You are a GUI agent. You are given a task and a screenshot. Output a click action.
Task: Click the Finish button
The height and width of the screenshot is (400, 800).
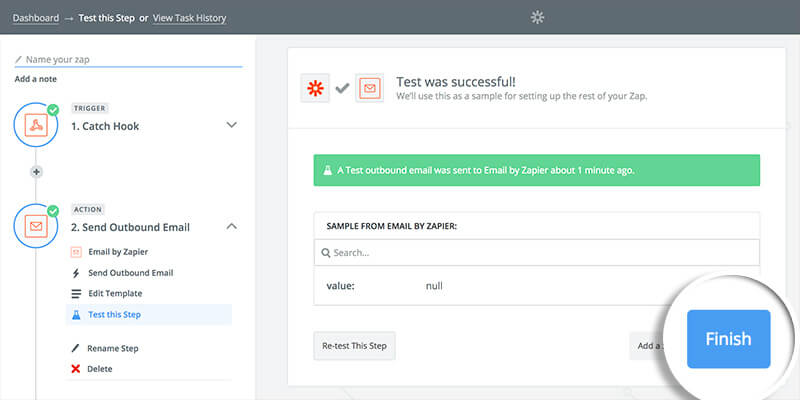tap(728, 339)
